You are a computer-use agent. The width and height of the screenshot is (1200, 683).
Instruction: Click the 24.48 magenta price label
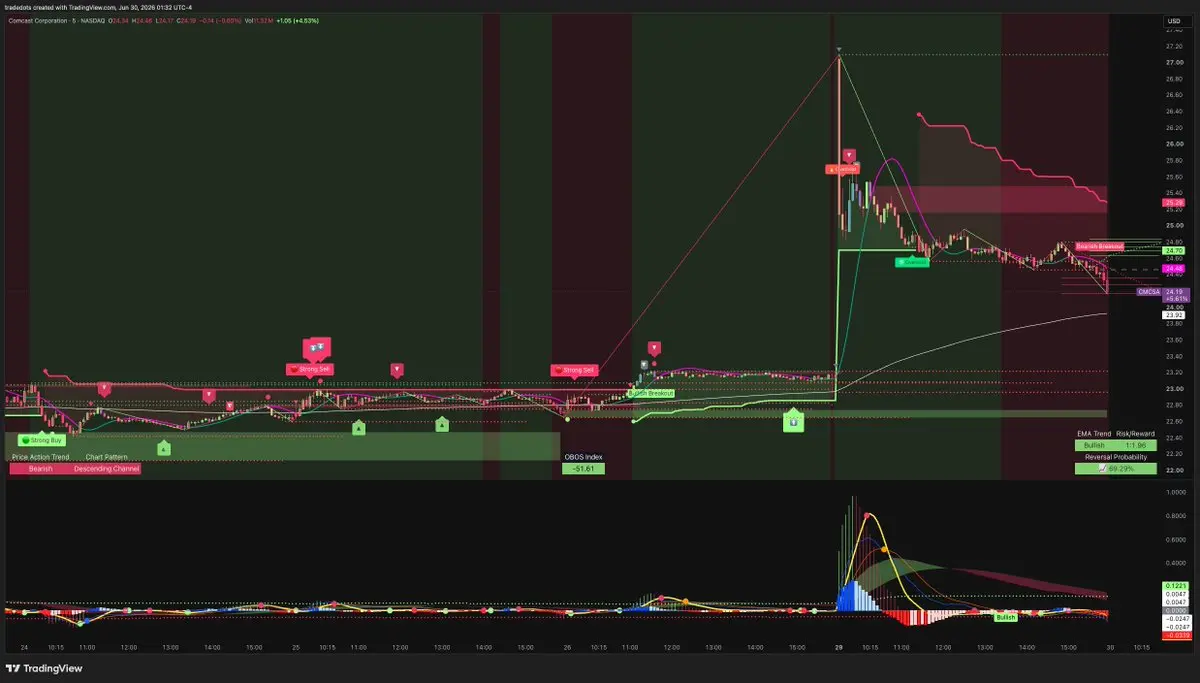pyautogui.click(x=1174, y=269)
